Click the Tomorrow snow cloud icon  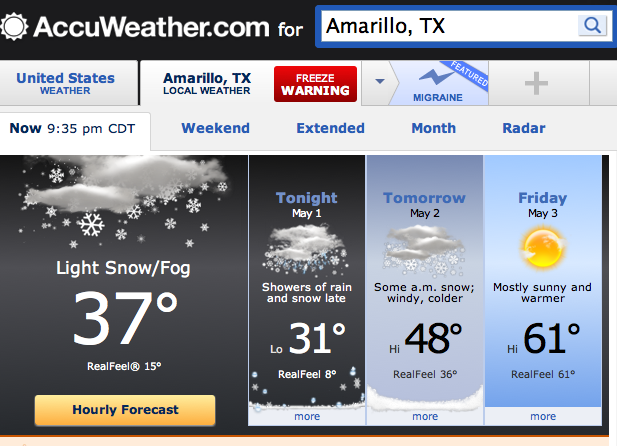point(424,250)
